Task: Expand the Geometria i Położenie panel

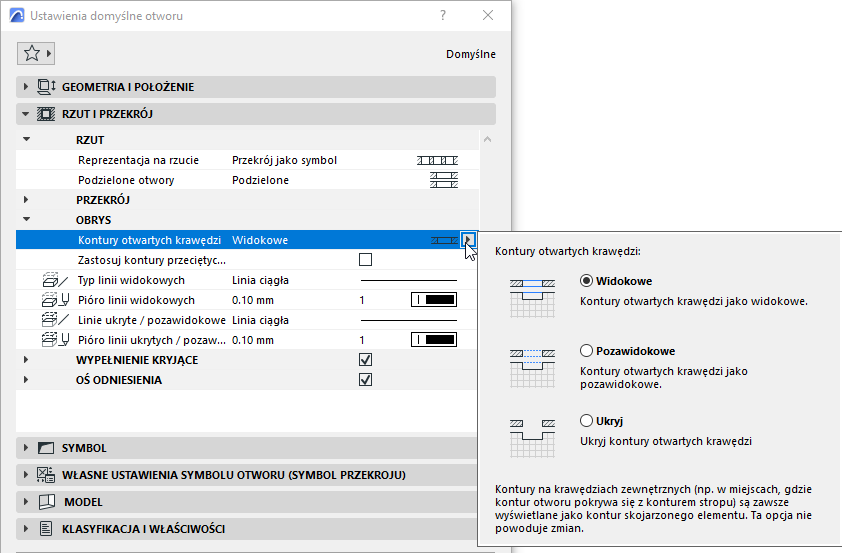Action: coord(25,86)
